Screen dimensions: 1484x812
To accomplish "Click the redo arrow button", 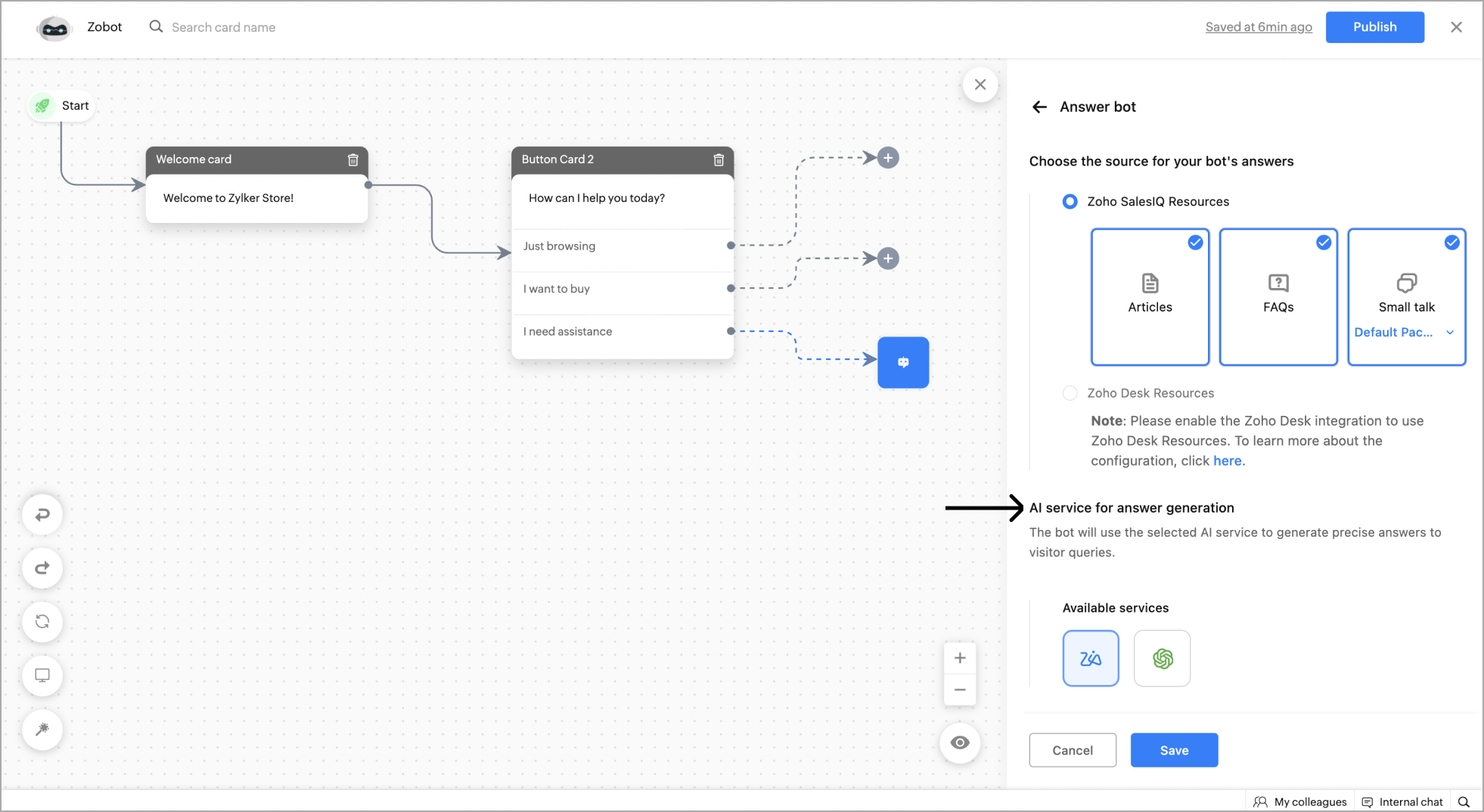I will click(42, 568).
